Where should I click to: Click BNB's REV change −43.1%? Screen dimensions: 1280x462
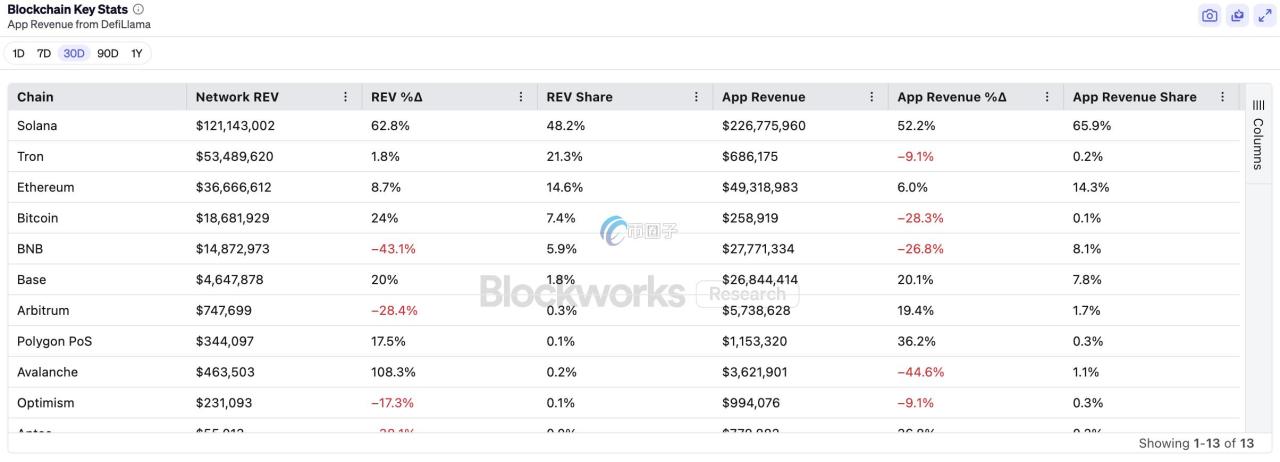tap(393, 249)
